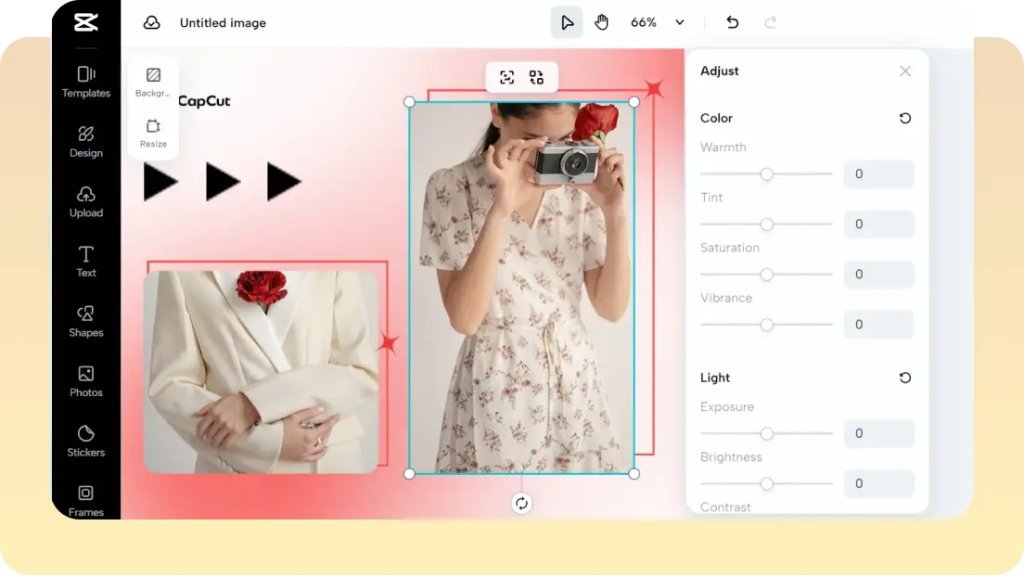Click Resize below the Background option

[152, 135]
